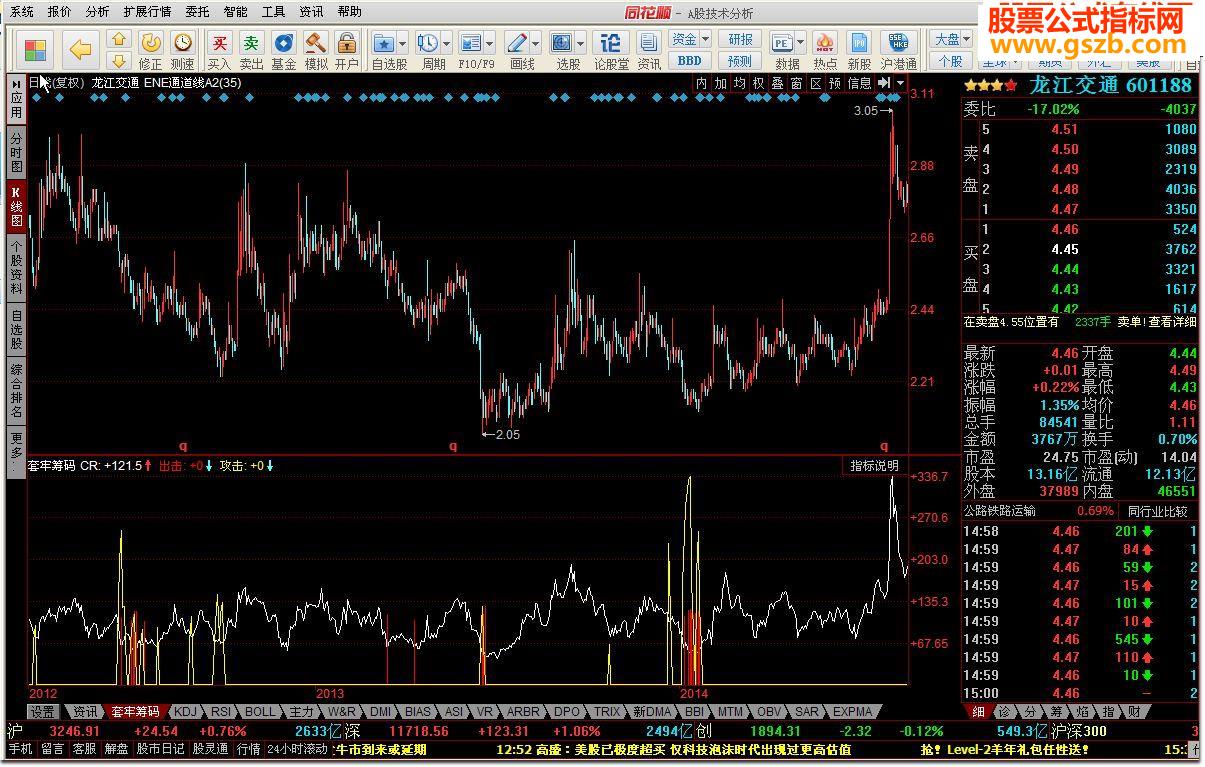Expand the 资金 dropdown
Viewport: 1205px width, 767px height.
click(690, 39)
